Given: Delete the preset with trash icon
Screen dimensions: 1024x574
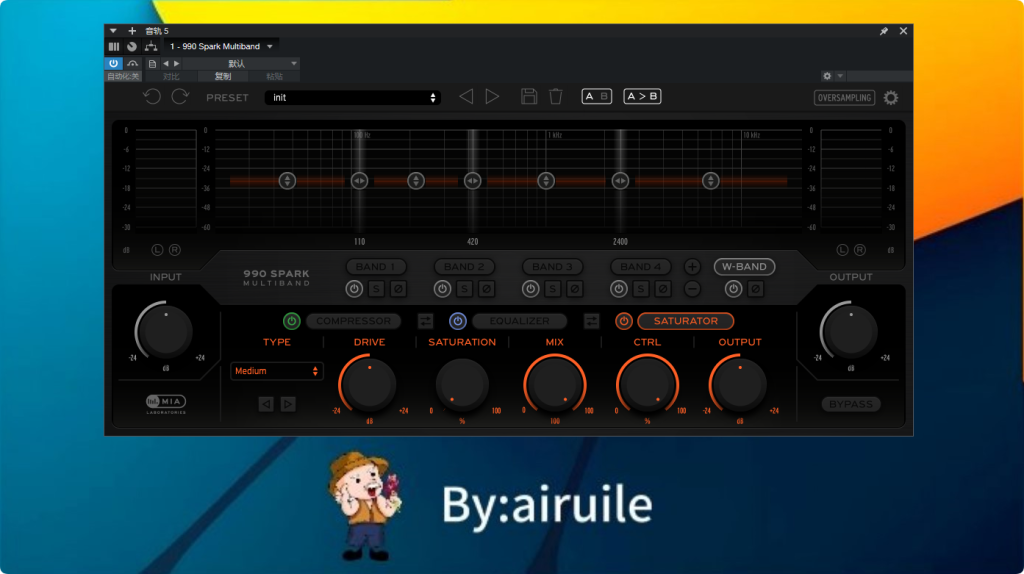Looking at the screenshot, I should coord(556,97).
